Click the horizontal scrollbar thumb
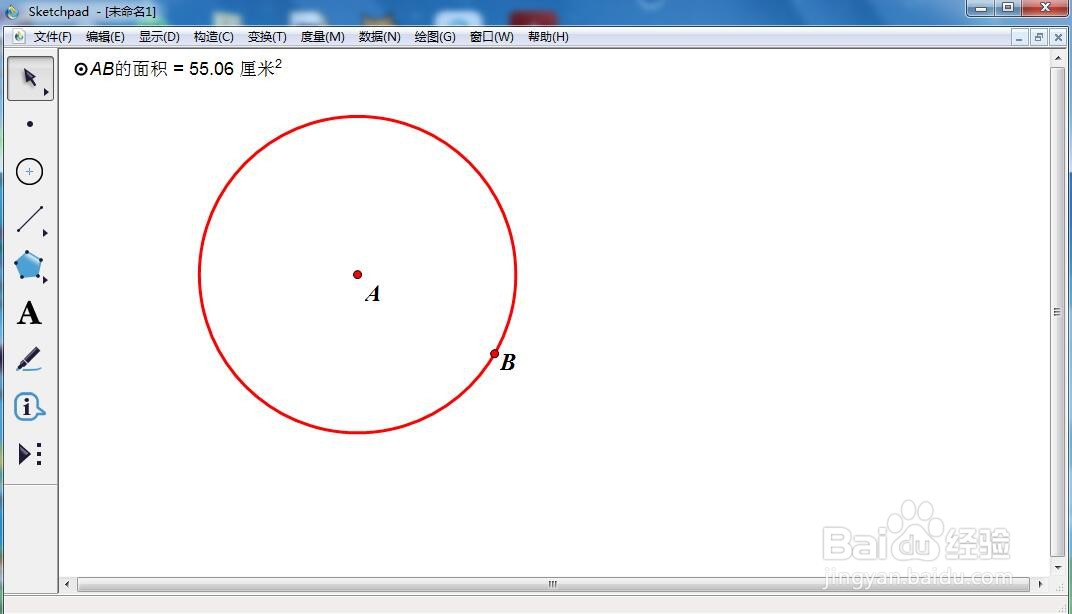The height and width of the screenshot is (614, 1072). (x=553, y=584)
